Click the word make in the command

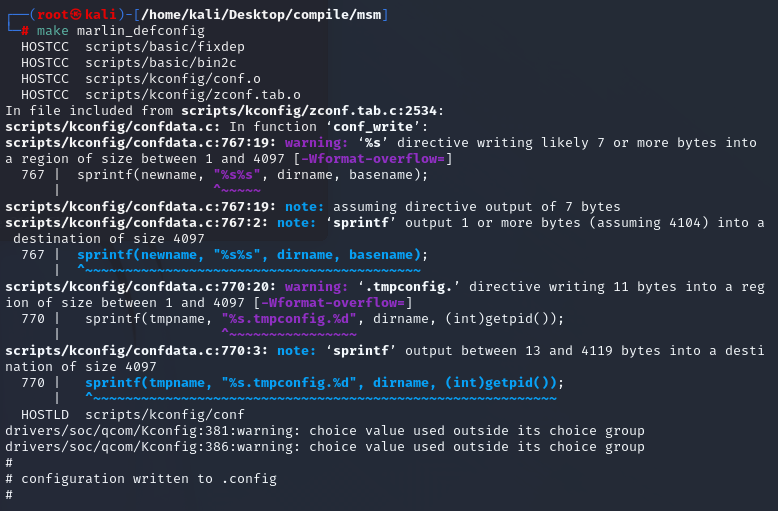[x=53, y=31]
